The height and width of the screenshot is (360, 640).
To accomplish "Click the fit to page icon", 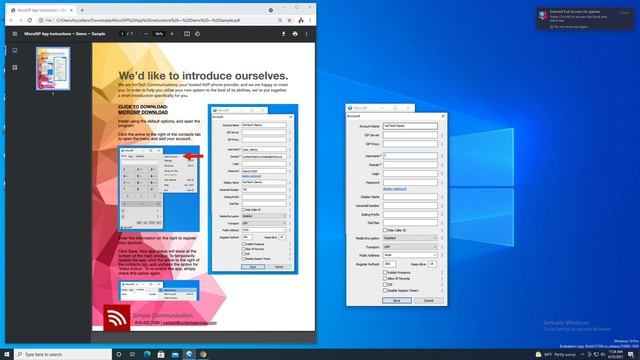I will point(187,34).
